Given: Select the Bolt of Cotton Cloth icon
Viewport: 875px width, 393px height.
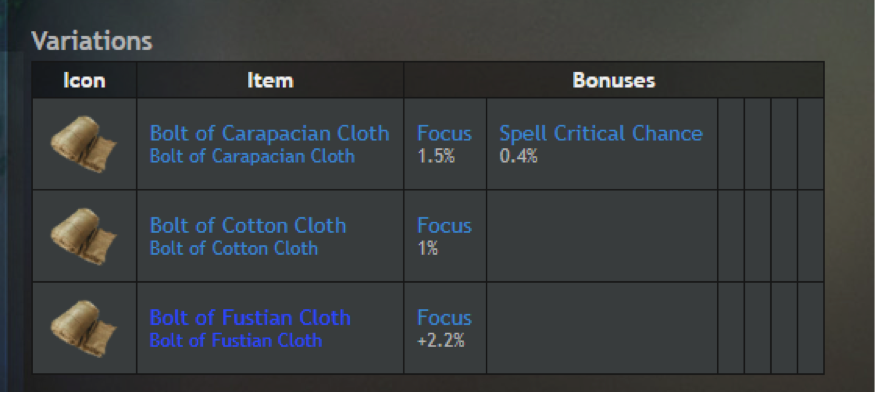Looking at the screenshot, I should click(84, 236).
